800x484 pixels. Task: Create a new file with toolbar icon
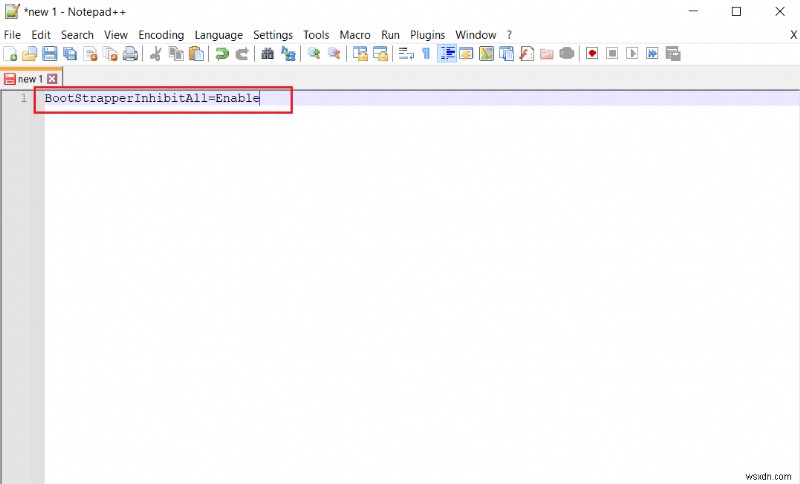[x=10, y=54]
